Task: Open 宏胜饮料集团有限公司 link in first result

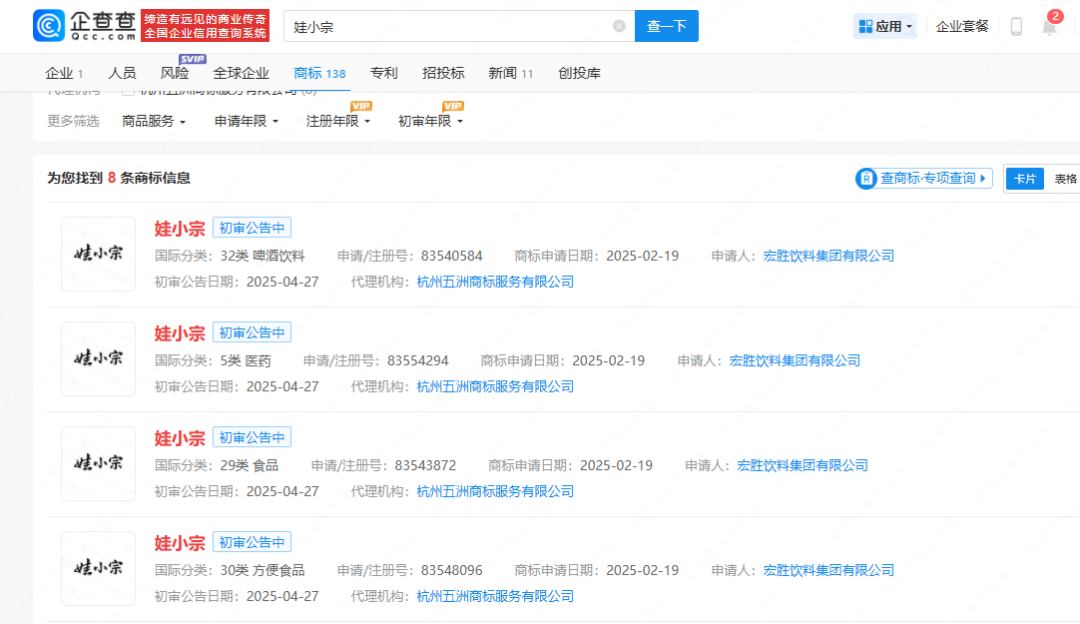Action: [x=828, y=256]
